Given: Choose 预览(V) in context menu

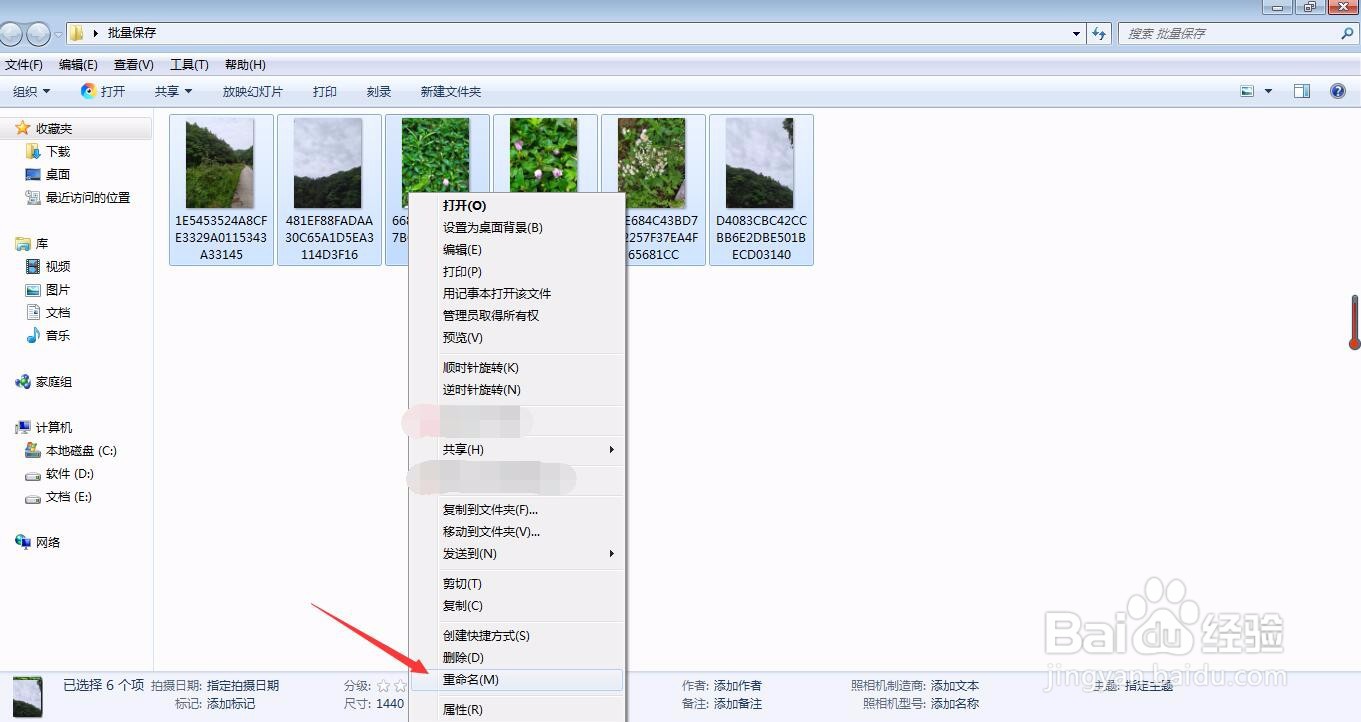Looking at the screenshot, I should 517,338.
